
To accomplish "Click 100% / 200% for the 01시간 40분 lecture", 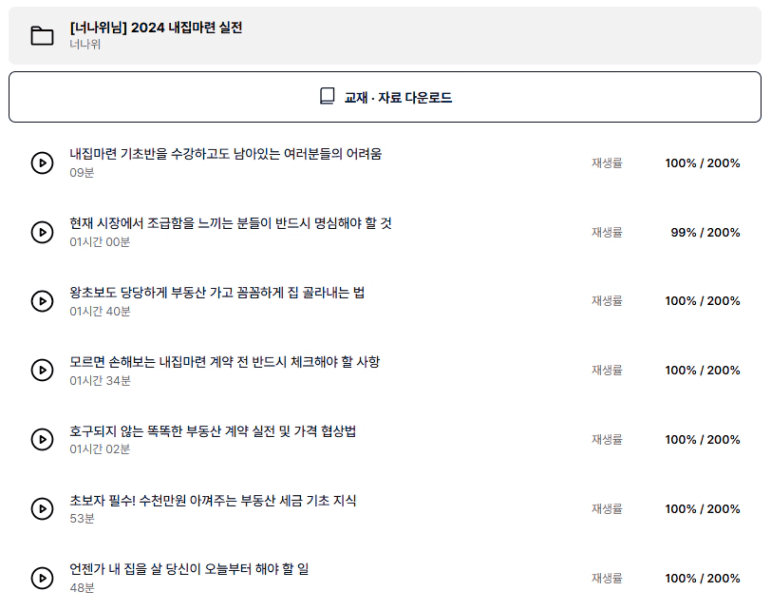I will (703, 301).
